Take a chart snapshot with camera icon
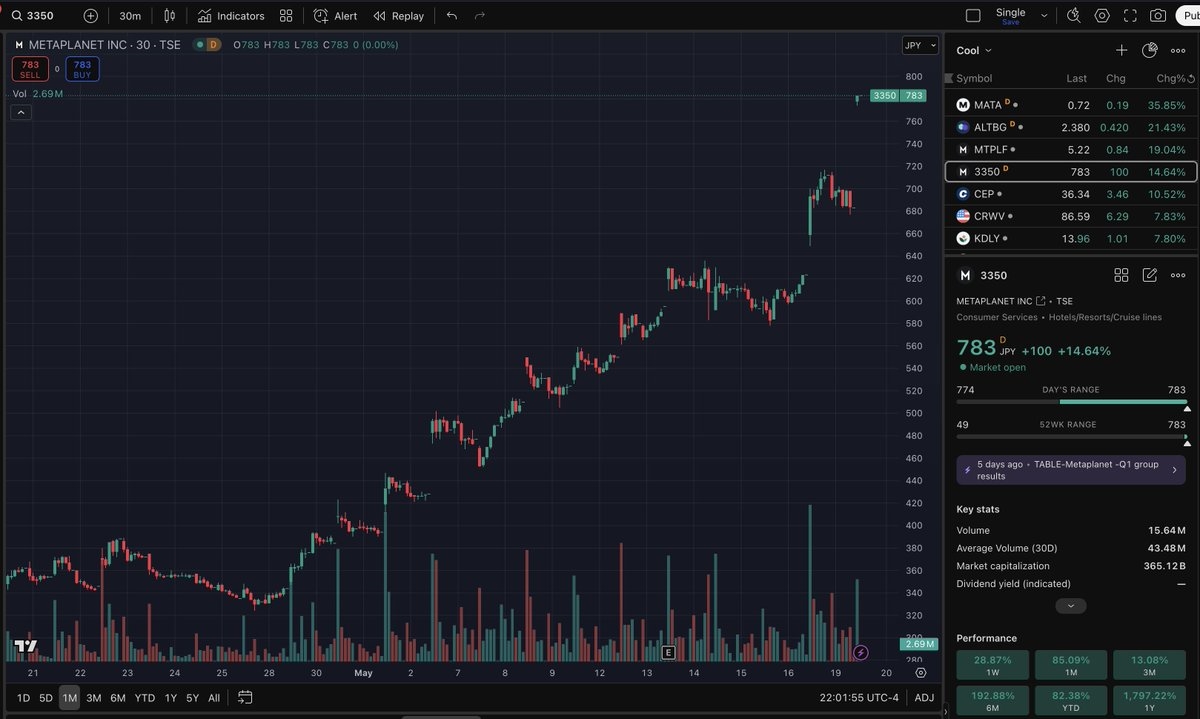1200x719 pixels. [x=1158, y=16]
